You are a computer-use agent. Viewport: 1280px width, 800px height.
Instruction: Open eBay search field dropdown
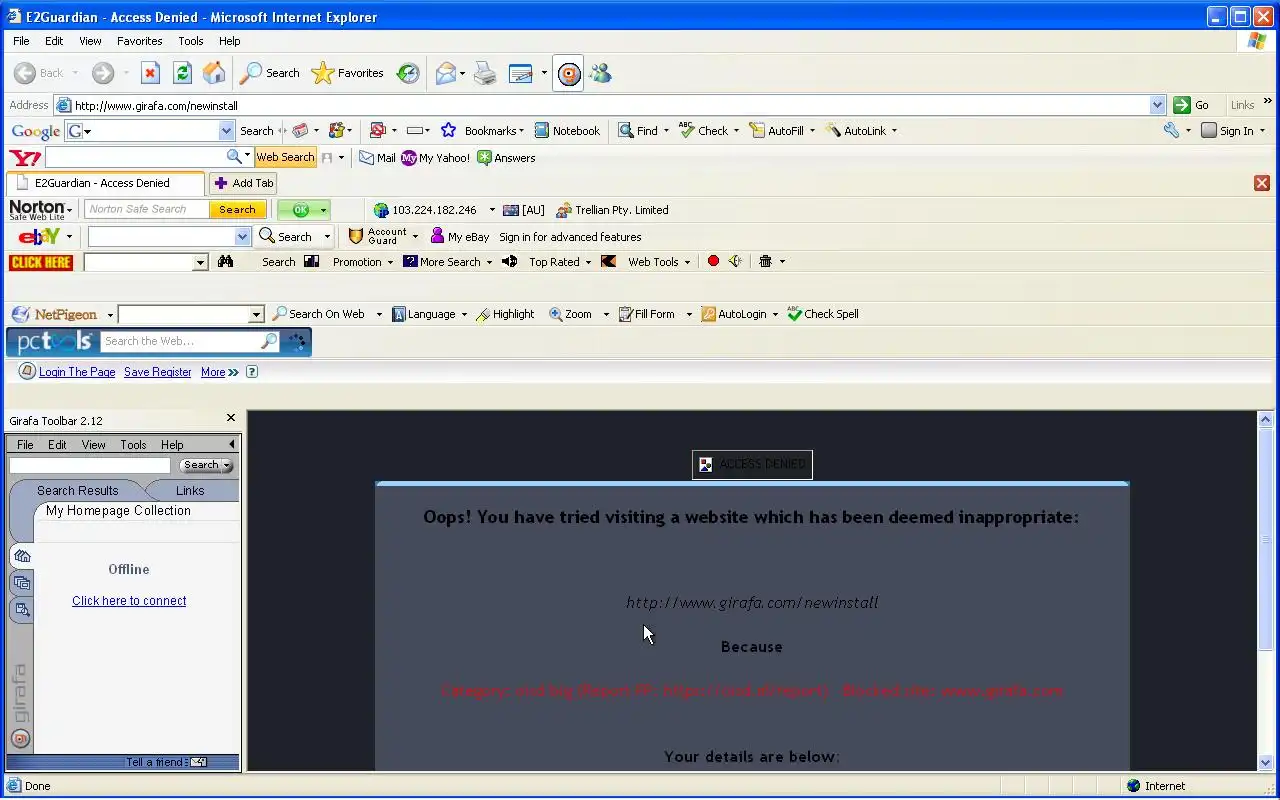click(x=242, y=237)
